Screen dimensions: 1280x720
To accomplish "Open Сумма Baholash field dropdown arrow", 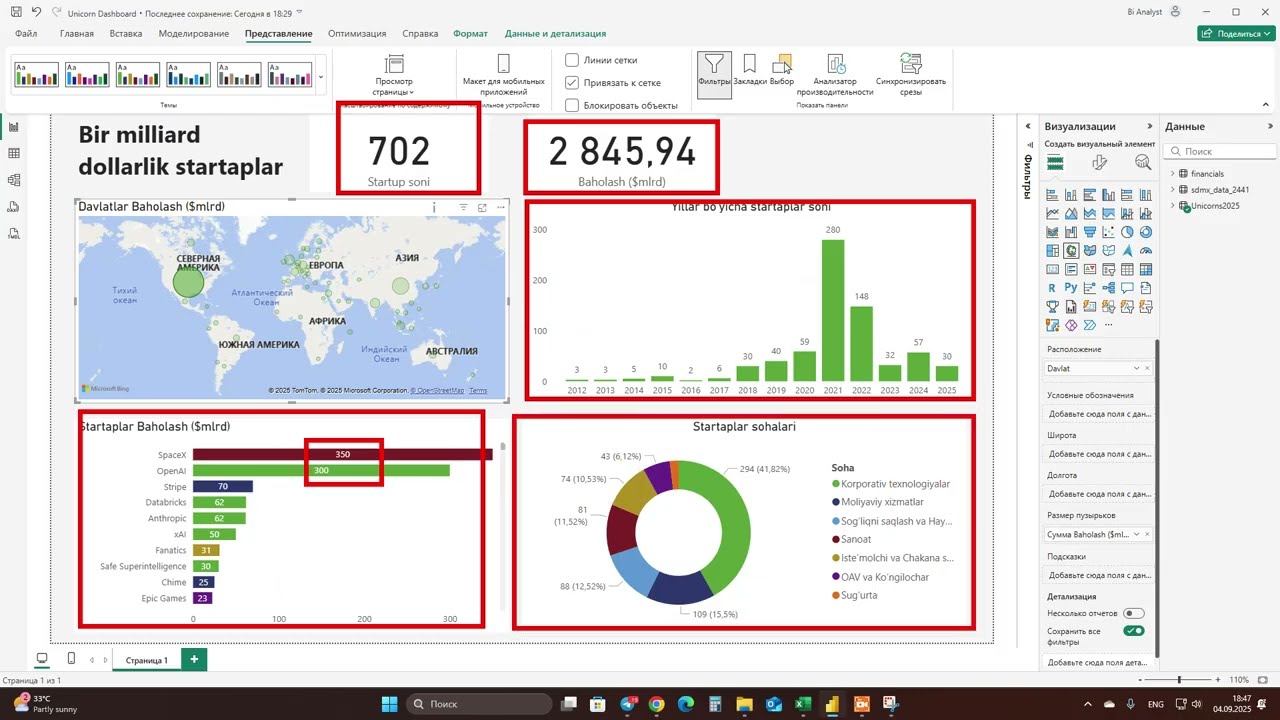I will [1137, 534].
